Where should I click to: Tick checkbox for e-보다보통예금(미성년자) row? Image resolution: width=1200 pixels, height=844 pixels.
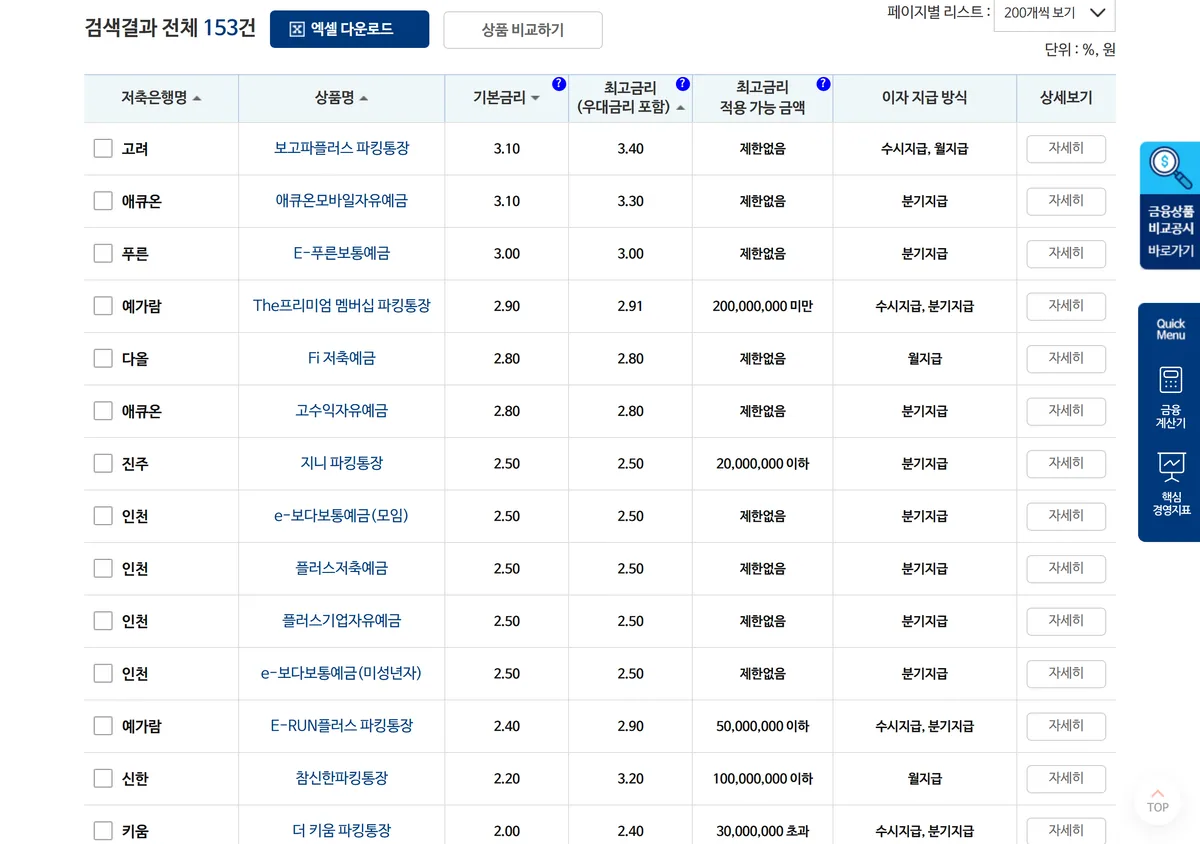[103, 673]
